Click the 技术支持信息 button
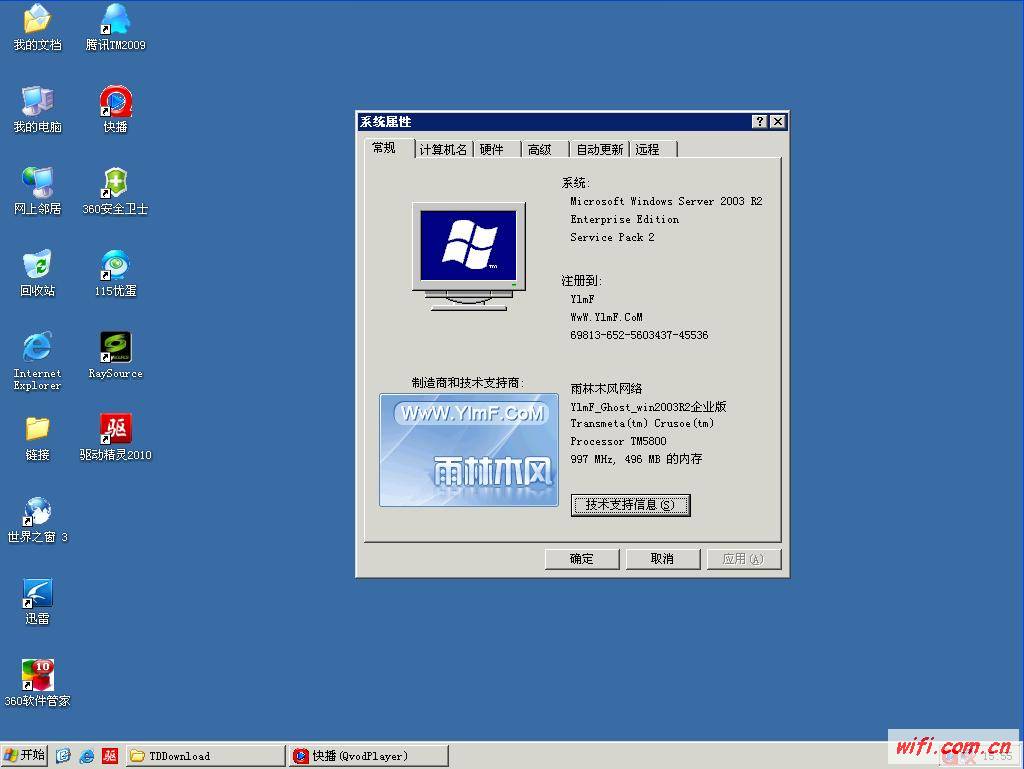 (630, 505)
